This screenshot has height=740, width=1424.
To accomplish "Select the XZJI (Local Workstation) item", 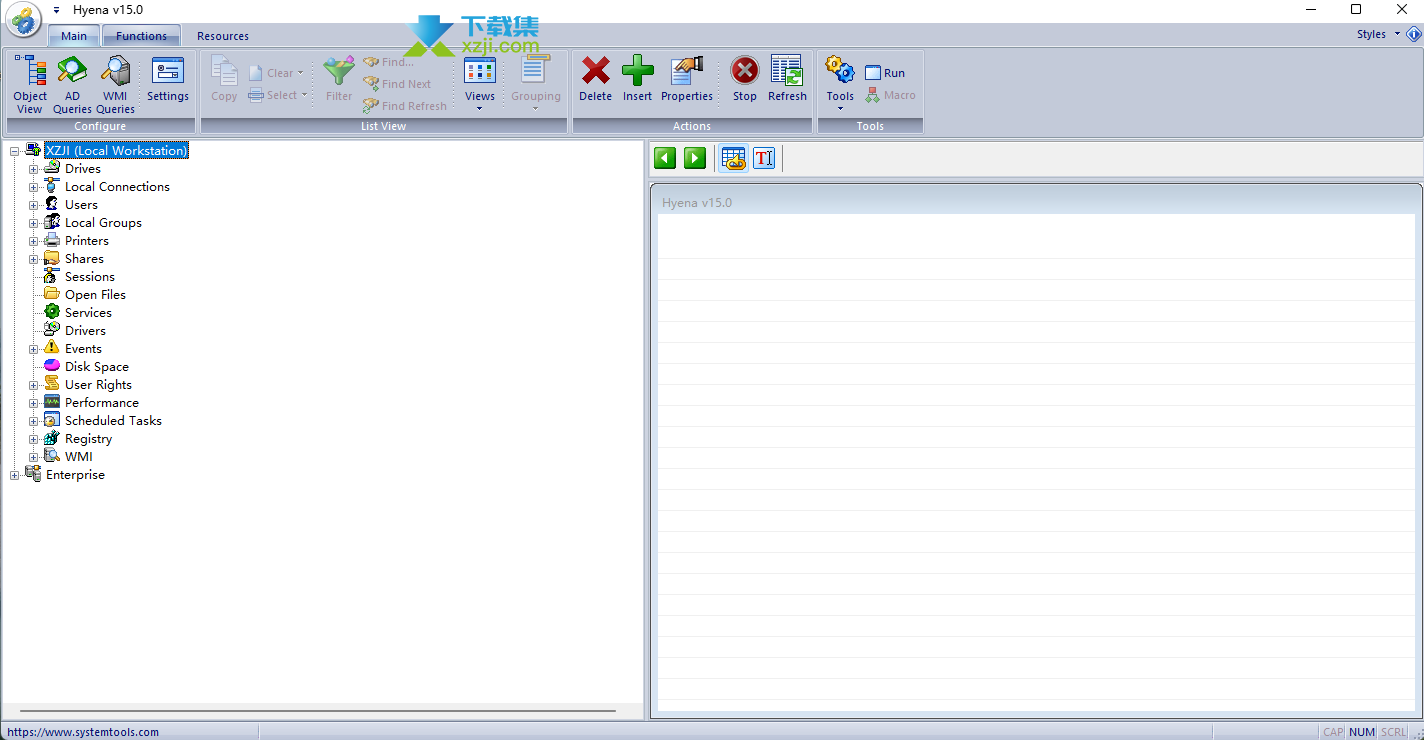I will 116,151.
